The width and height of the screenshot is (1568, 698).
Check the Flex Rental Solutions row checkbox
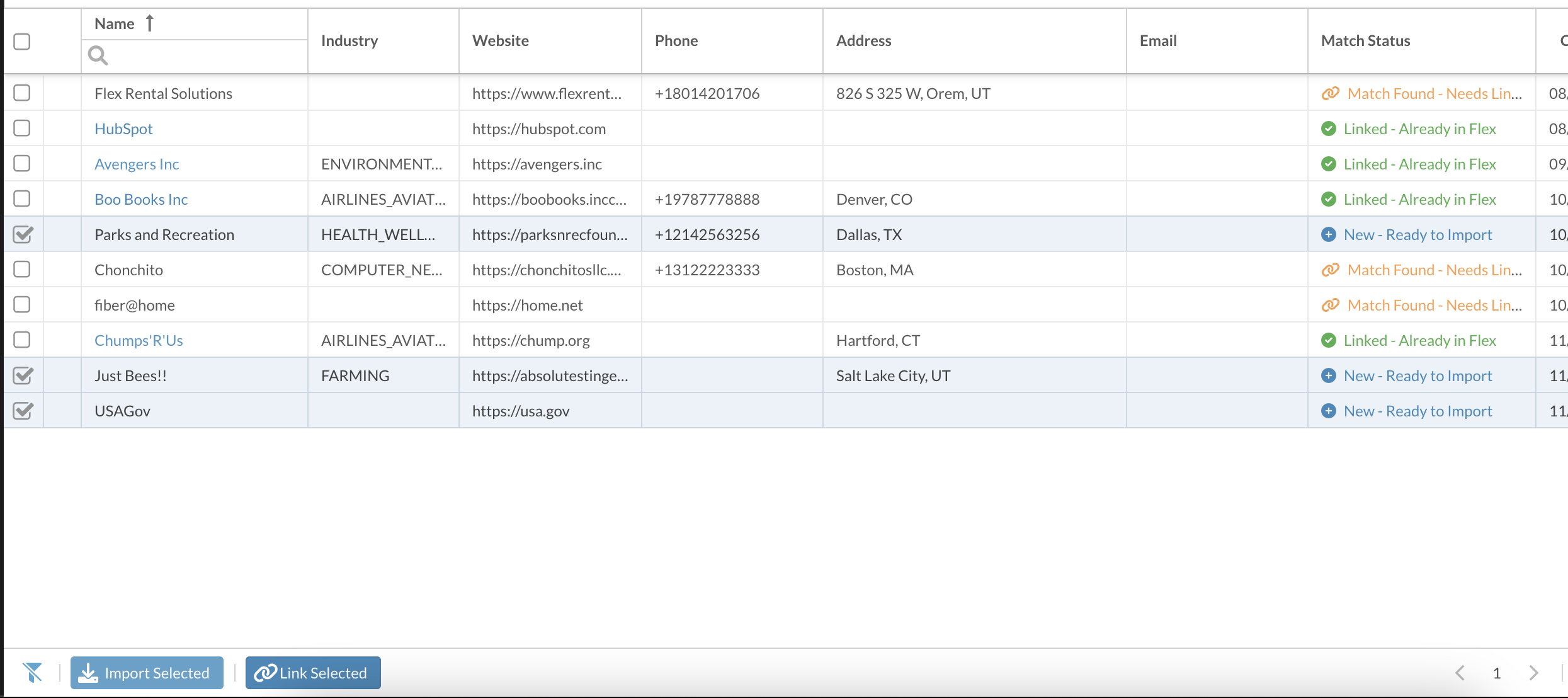22,93
